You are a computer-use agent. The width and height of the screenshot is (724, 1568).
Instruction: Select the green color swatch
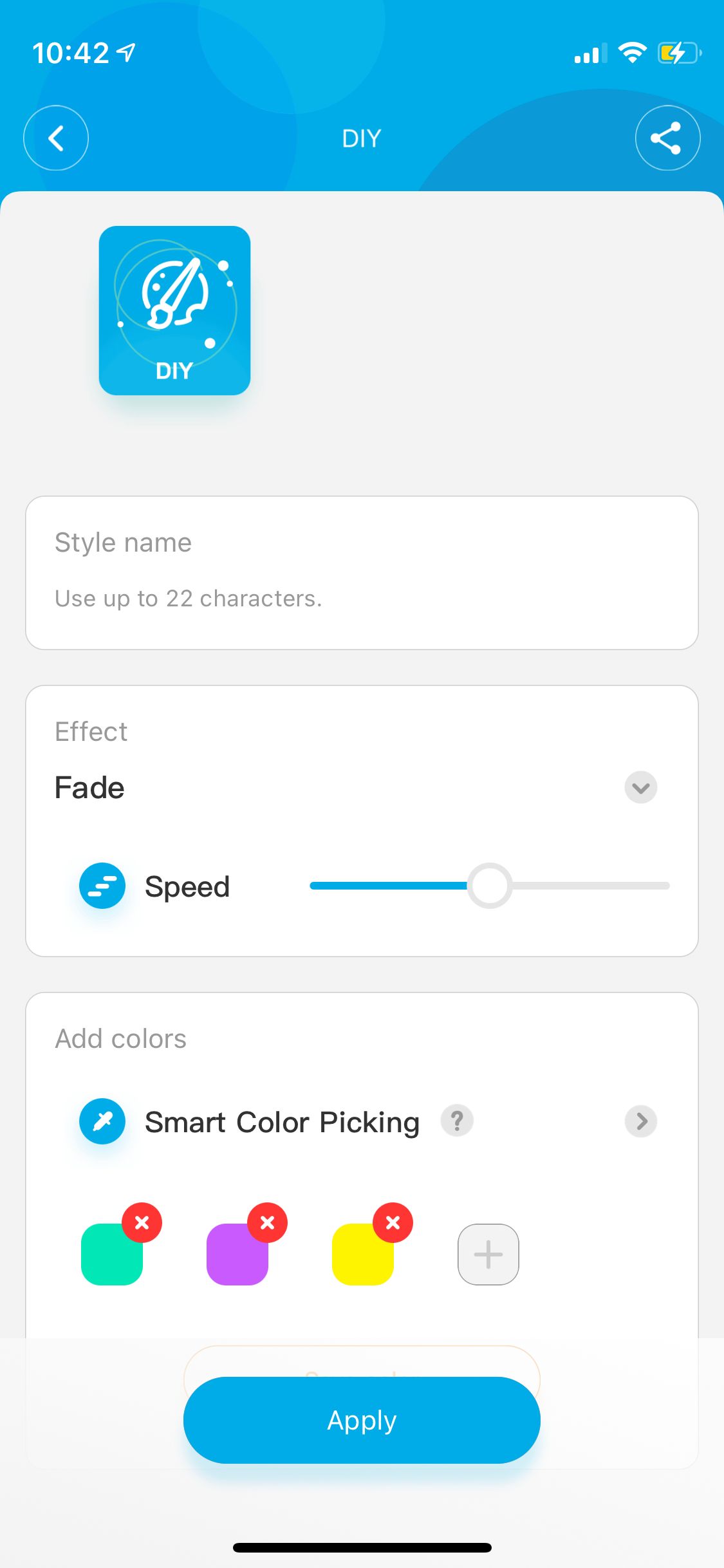click(109, 1257)
